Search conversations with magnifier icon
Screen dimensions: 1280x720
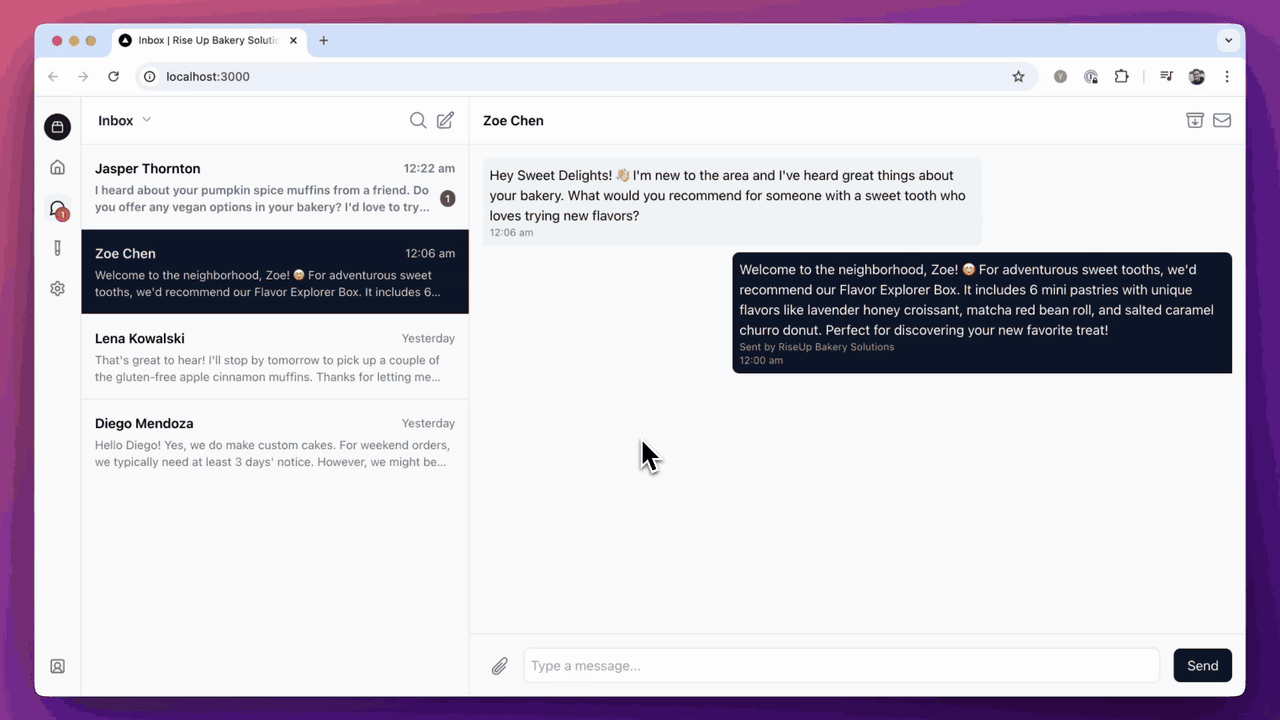coord(418,120)
